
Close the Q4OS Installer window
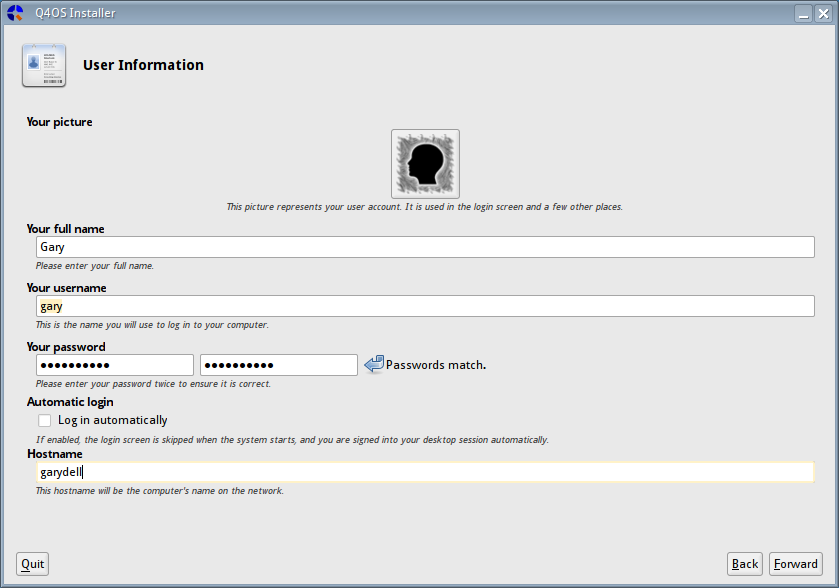(823, 13)
